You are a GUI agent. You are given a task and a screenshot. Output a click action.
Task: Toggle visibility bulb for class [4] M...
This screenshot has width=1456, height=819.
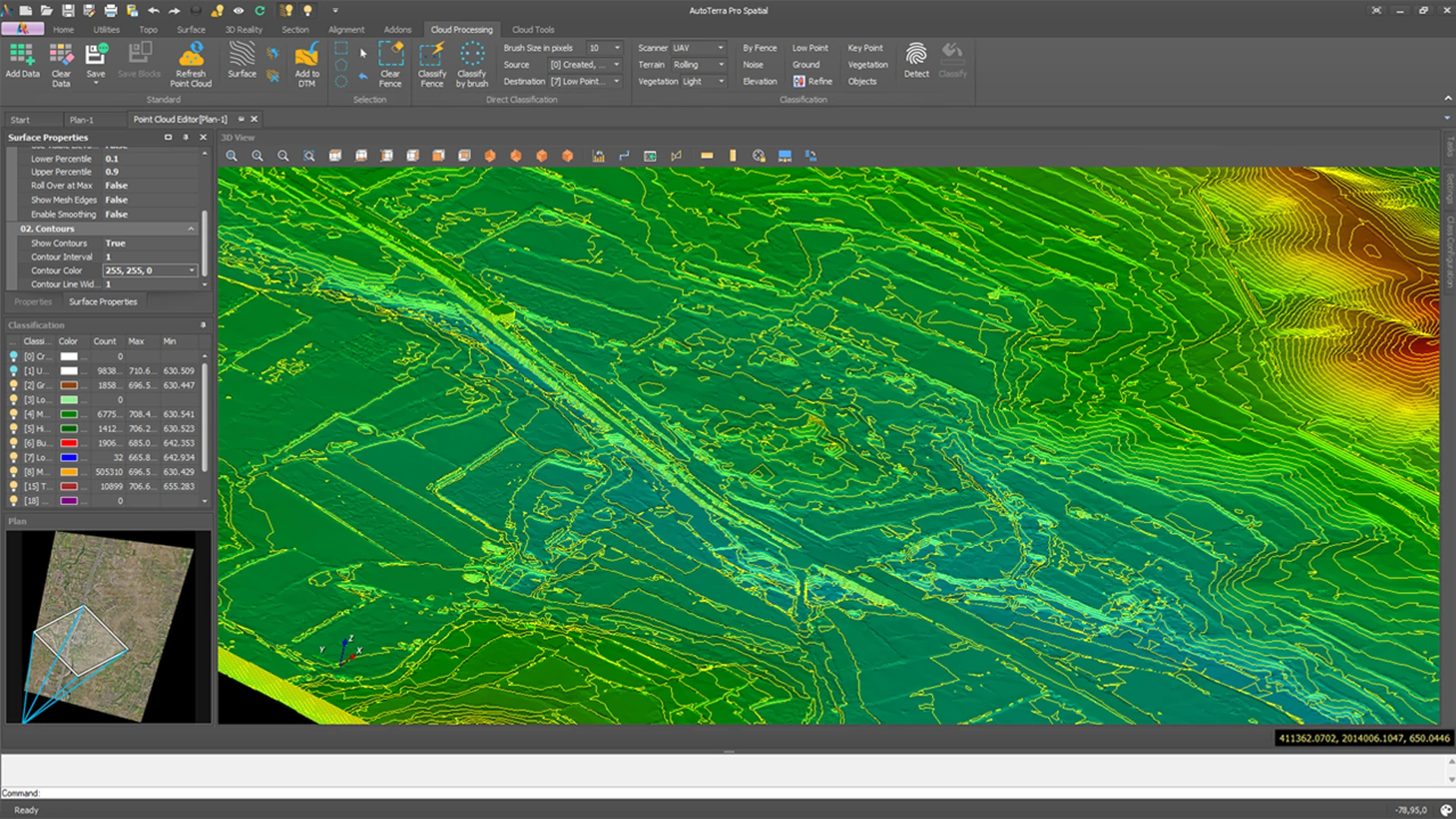point(14,414)
